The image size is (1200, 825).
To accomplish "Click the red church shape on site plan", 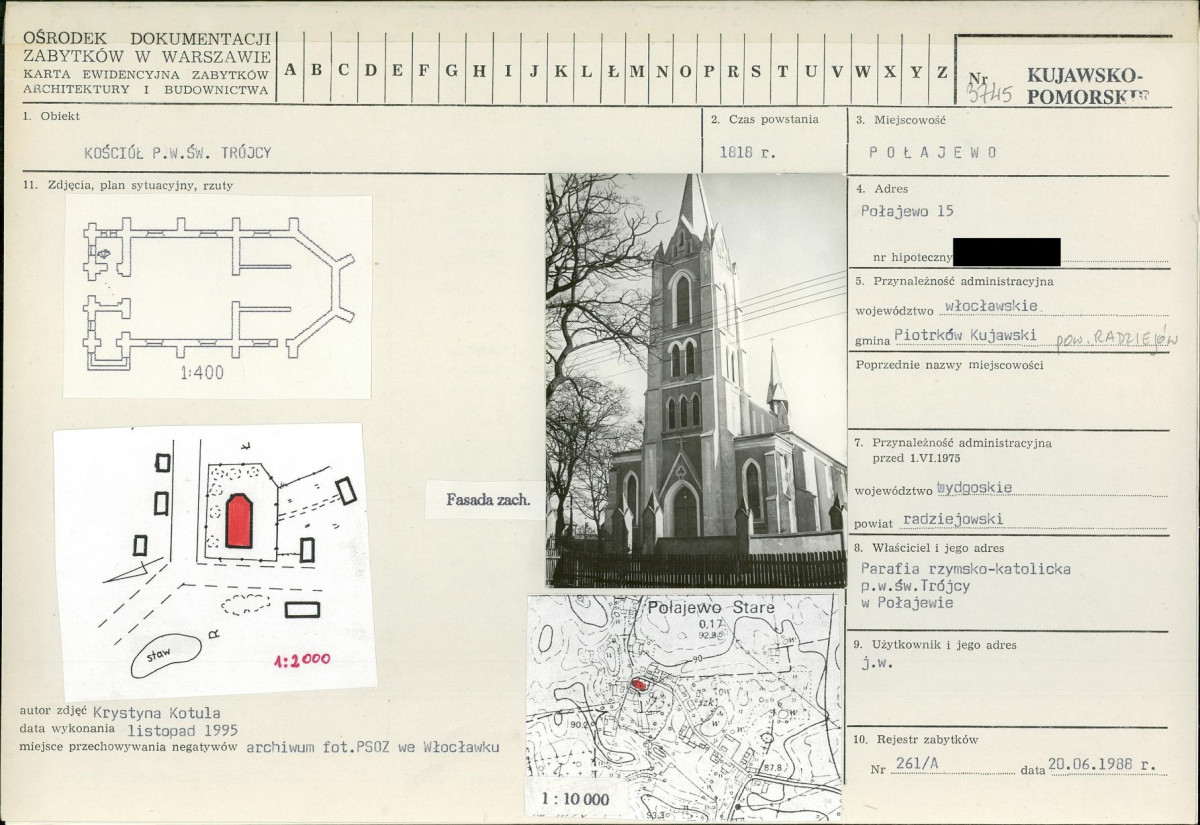I will 239,521.
